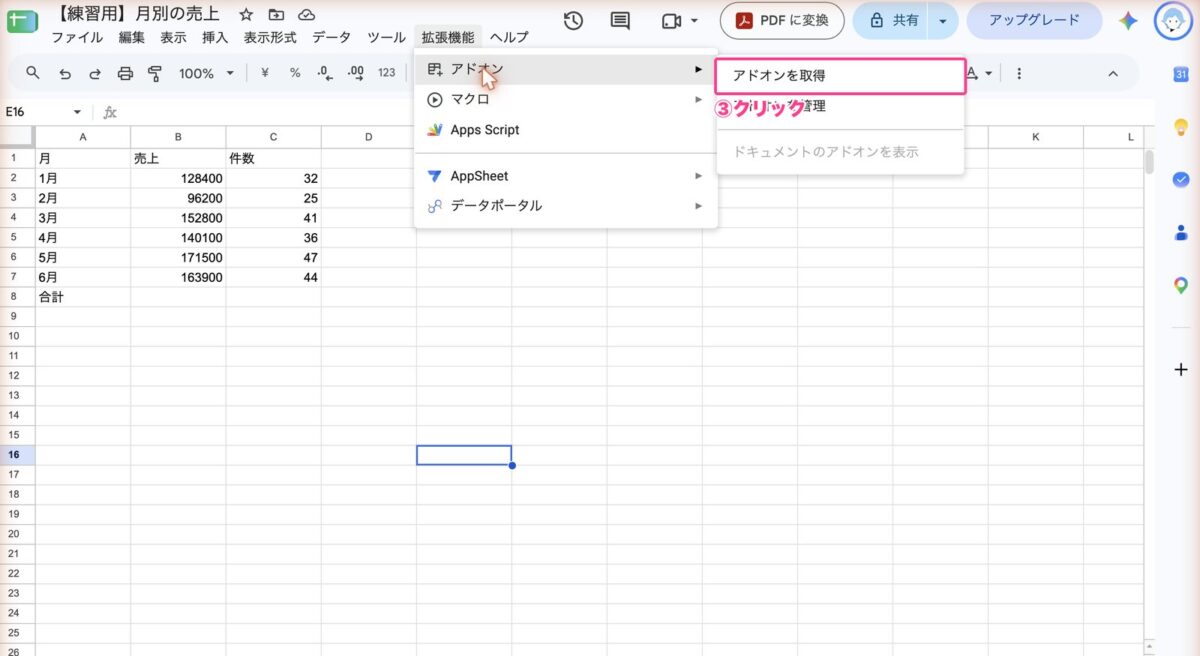The image size is (1200, 656).
Task: Print the spreadsheet
Action: click(125, 73)
